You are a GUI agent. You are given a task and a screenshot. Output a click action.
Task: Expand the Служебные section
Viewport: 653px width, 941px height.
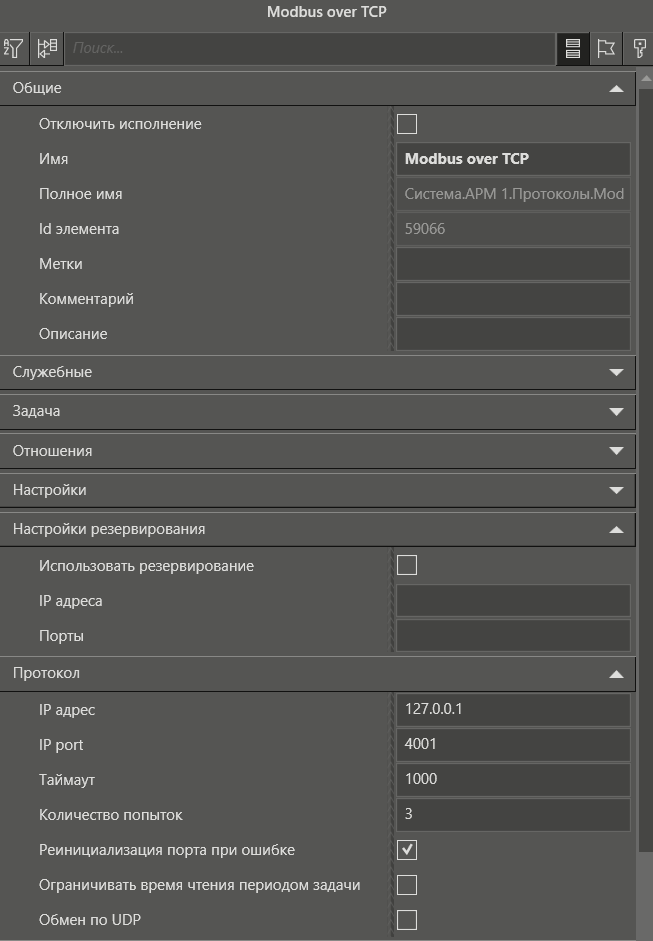pyautogui.click(x=620, y=372)
